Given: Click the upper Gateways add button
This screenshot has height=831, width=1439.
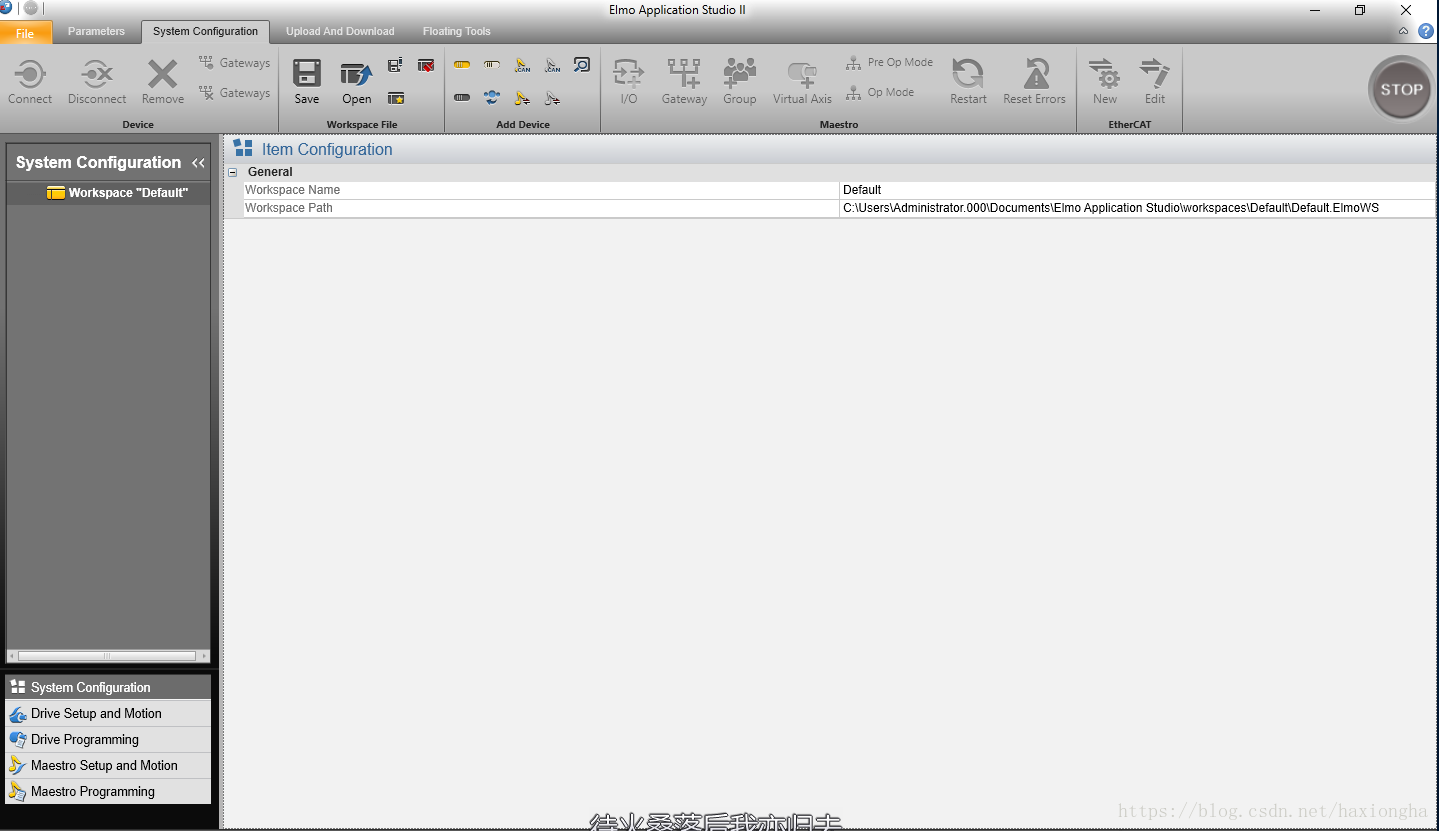Looking at the screenshot, I should click(235, 63).
